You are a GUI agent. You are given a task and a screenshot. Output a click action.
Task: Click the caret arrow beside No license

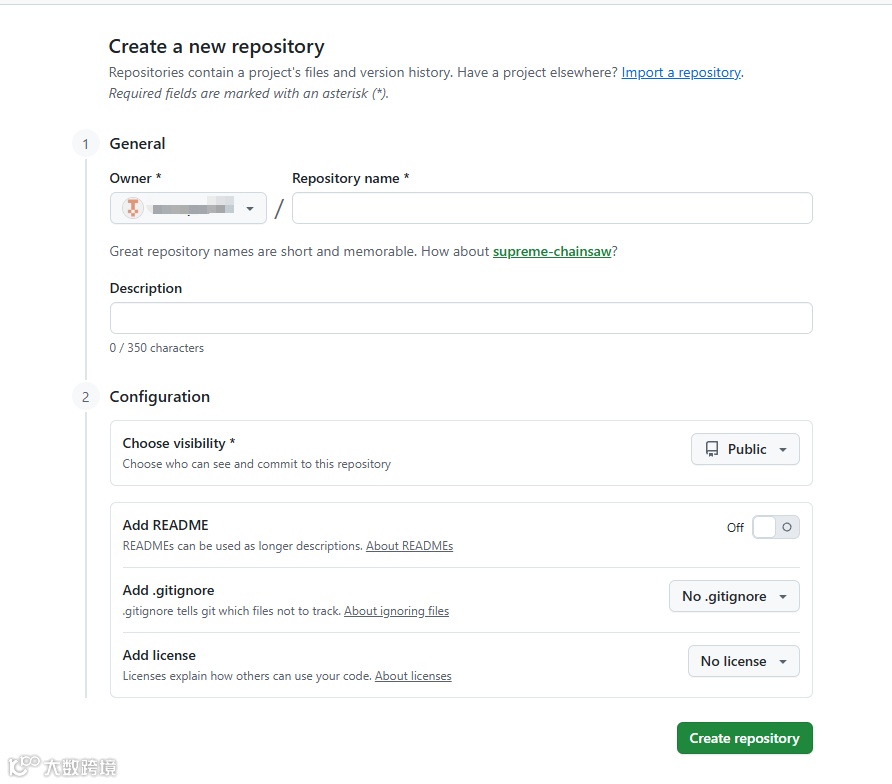click(x=783, y=662)
